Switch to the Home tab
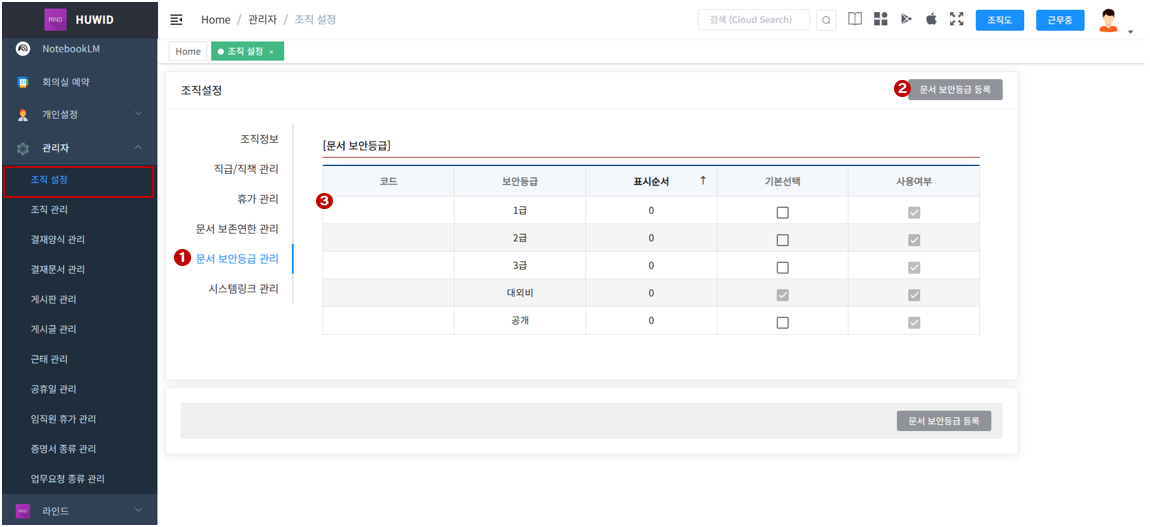 [x=188, y=51]
